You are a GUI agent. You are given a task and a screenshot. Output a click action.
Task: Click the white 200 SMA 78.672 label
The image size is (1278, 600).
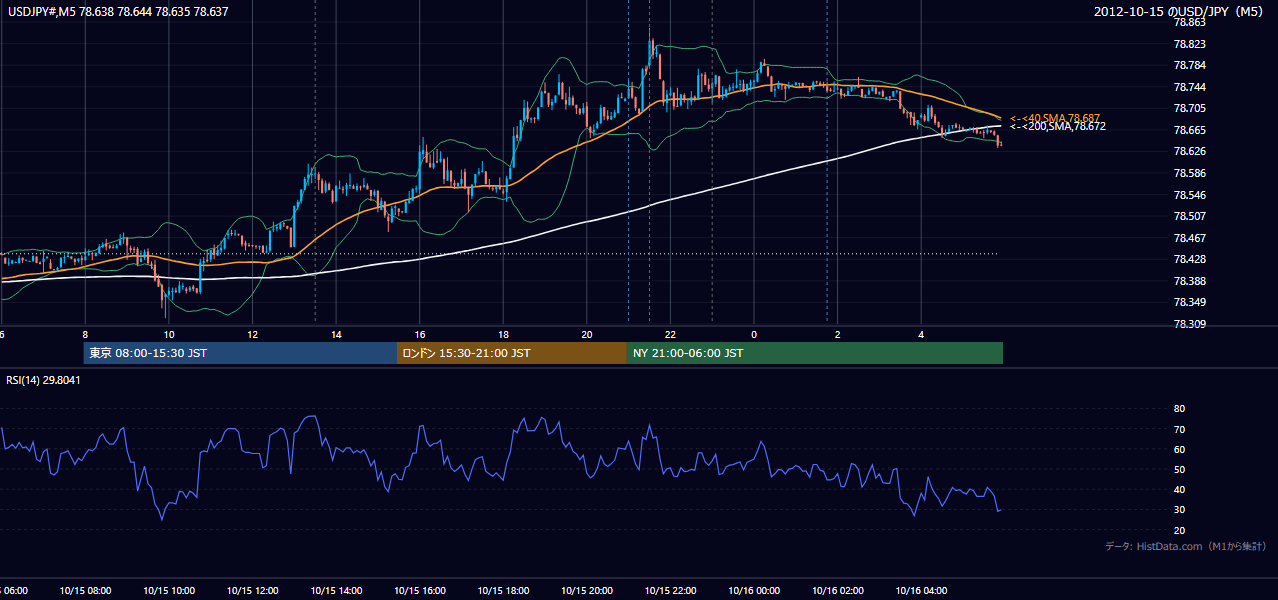(x=1057, y=127)
